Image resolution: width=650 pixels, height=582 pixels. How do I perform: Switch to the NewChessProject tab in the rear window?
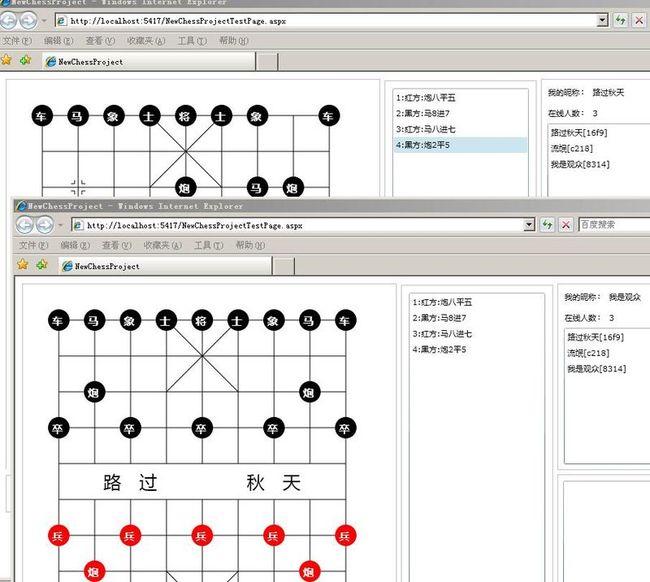point(148,61)
